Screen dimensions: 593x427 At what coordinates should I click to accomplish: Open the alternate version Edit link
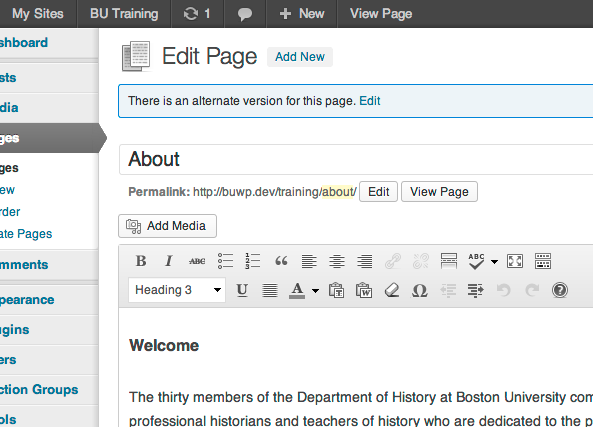pos(369,101)
